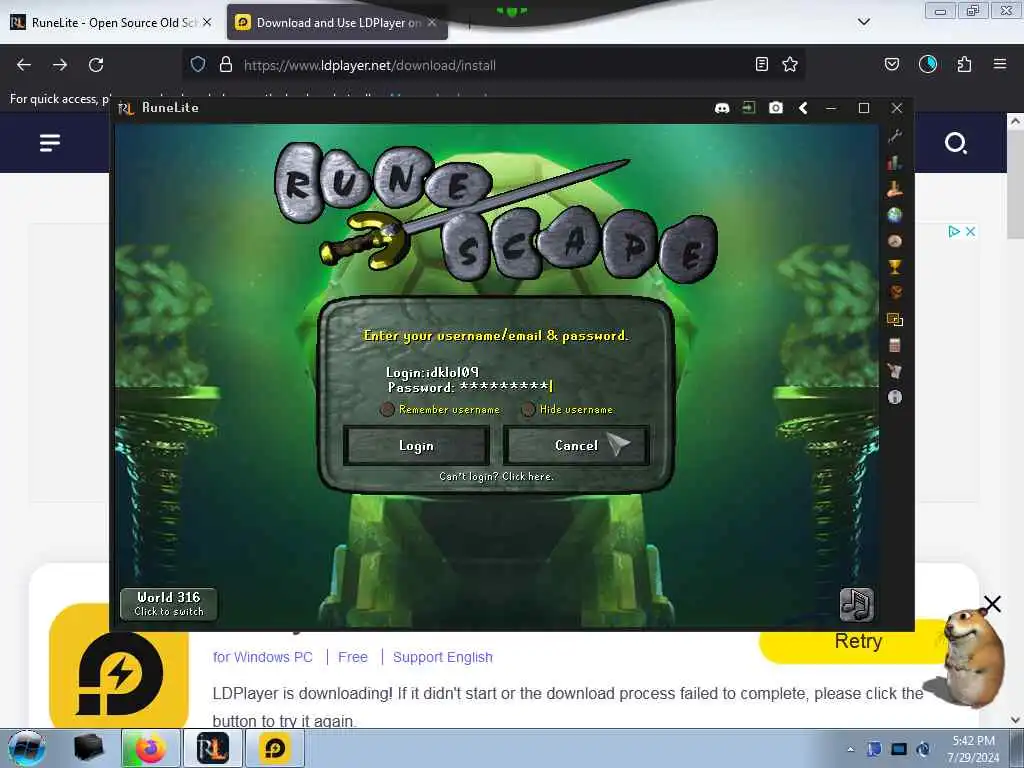Switch to the Download and Use LDPlayer tab
Screen dimensions: 1024x768
pos(337,22)
